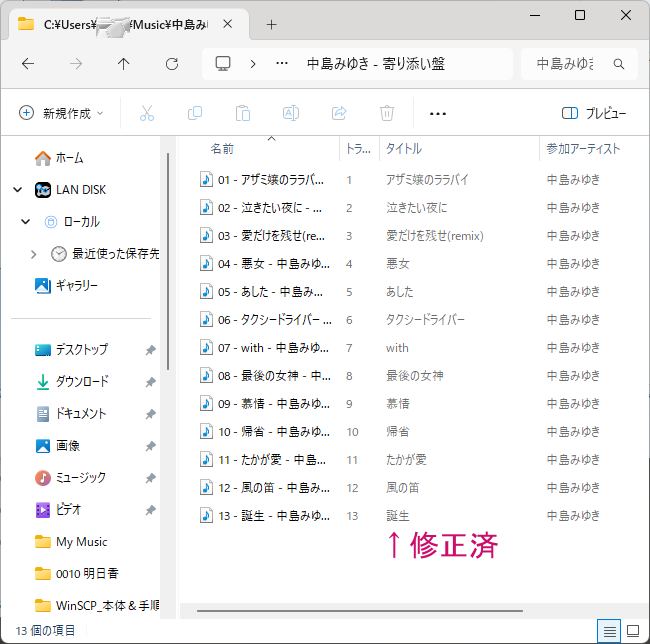Open the My Music folder in sidebar
The height and width of the screenshot is (644, 650).
pos(71,542)
